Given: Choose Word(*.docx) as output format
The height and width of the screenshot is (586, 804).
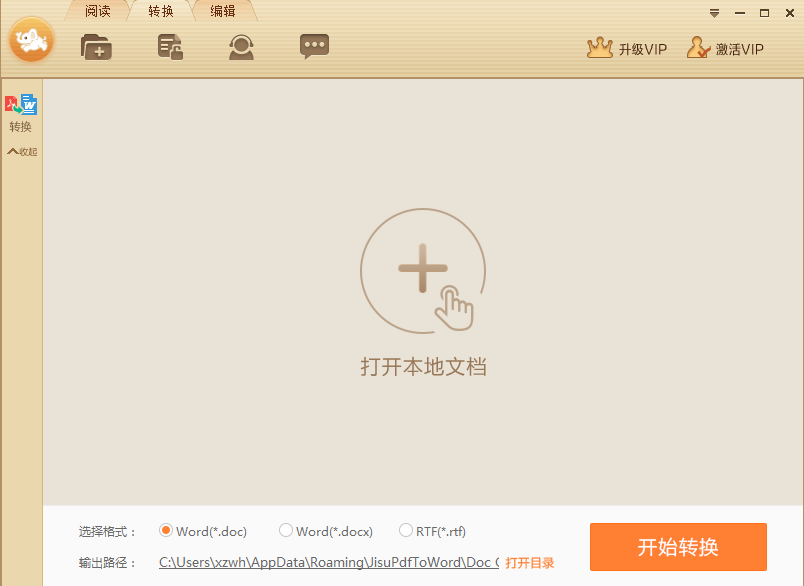Looking at the screenshot, I should pos(286,531).
